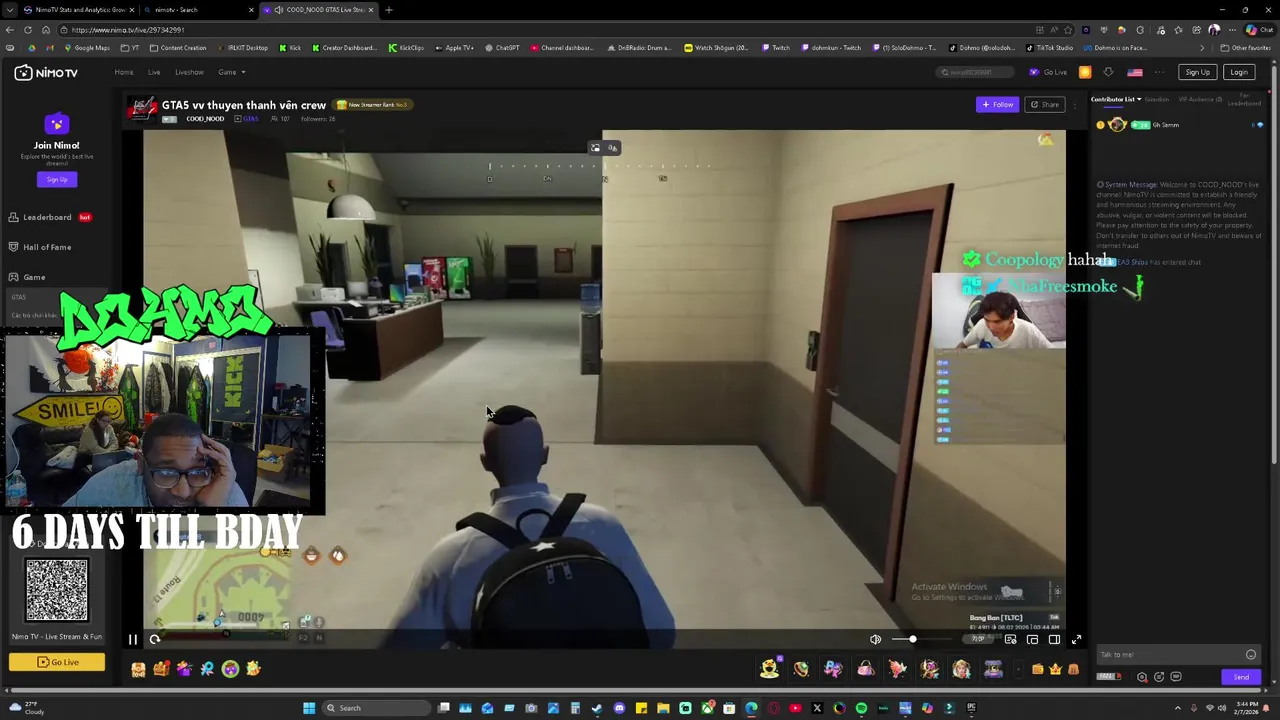Open the backpack icon in gift bar
The image size is (1280, 720).
coord(1073,669)
